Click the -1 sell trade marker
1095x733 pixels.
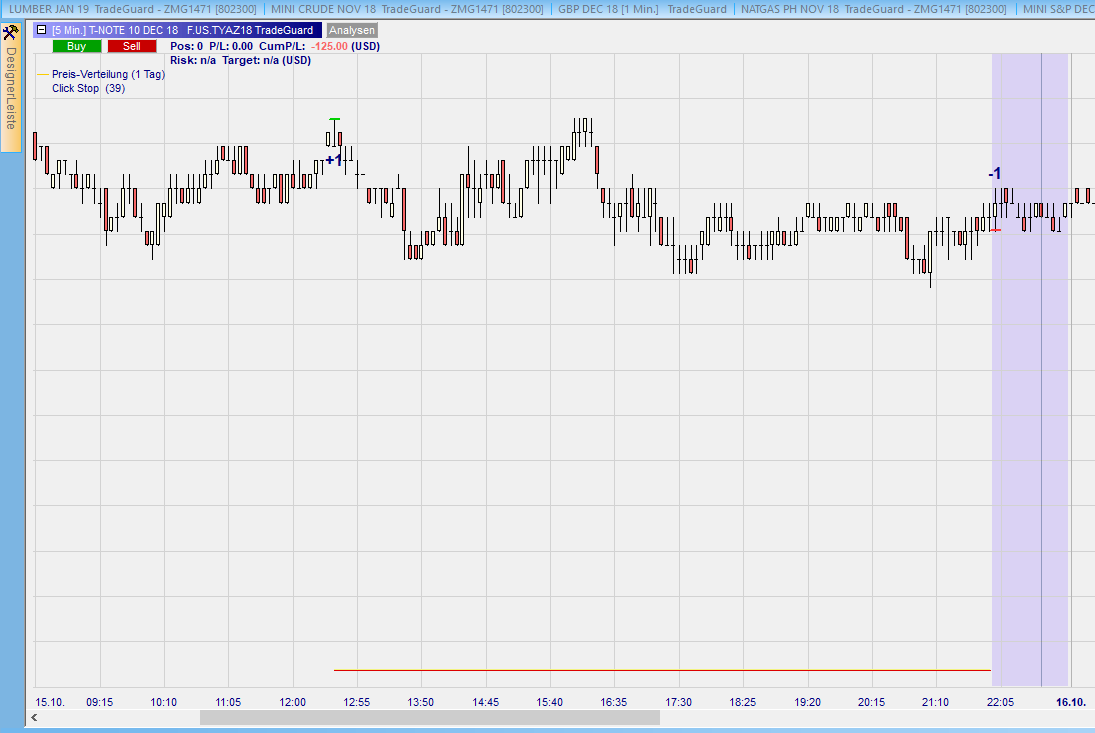pyautogui.click(x=994, y=174)
